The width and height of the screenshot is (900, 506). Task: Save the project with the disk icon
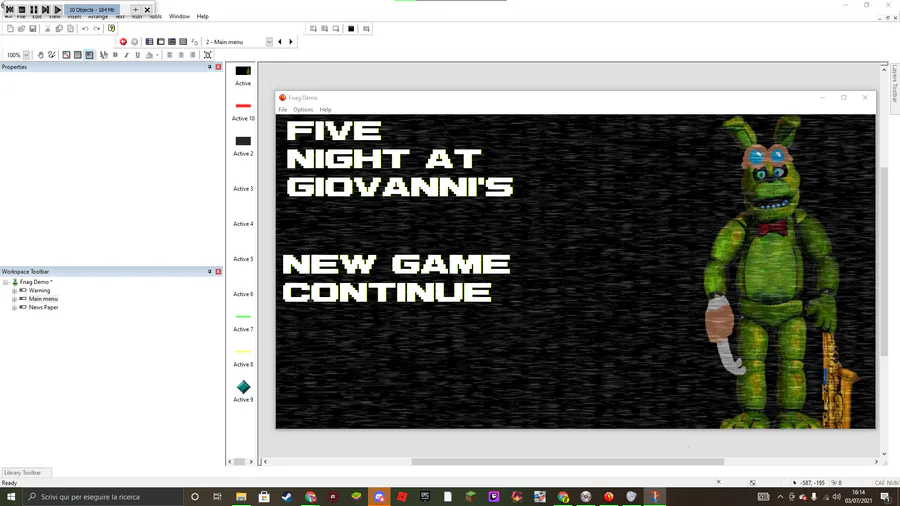coord(33,29)
